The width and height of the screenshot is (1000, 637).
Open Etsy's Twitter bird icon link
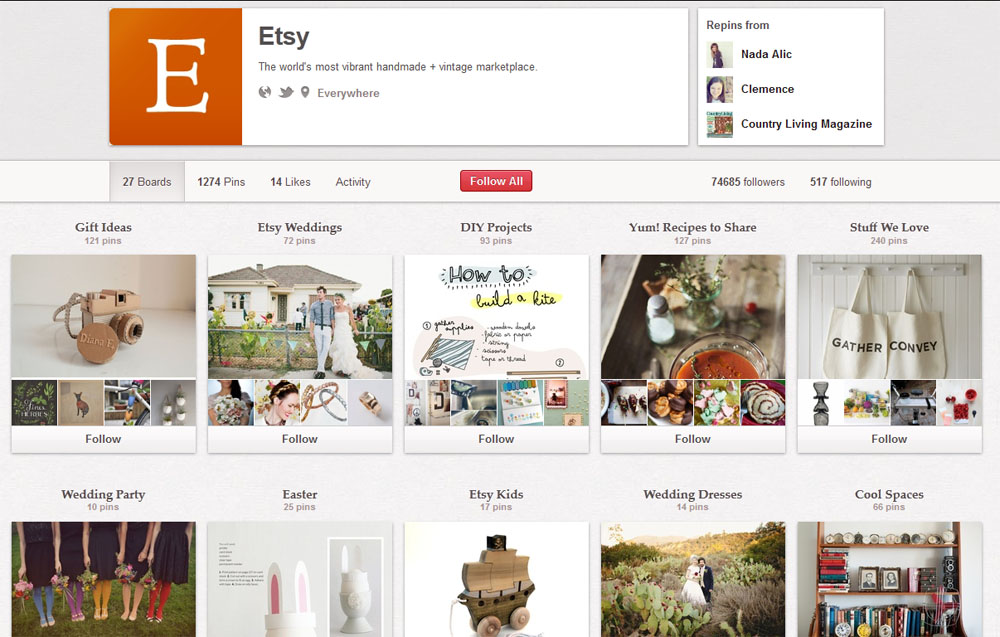coord(286,92)
